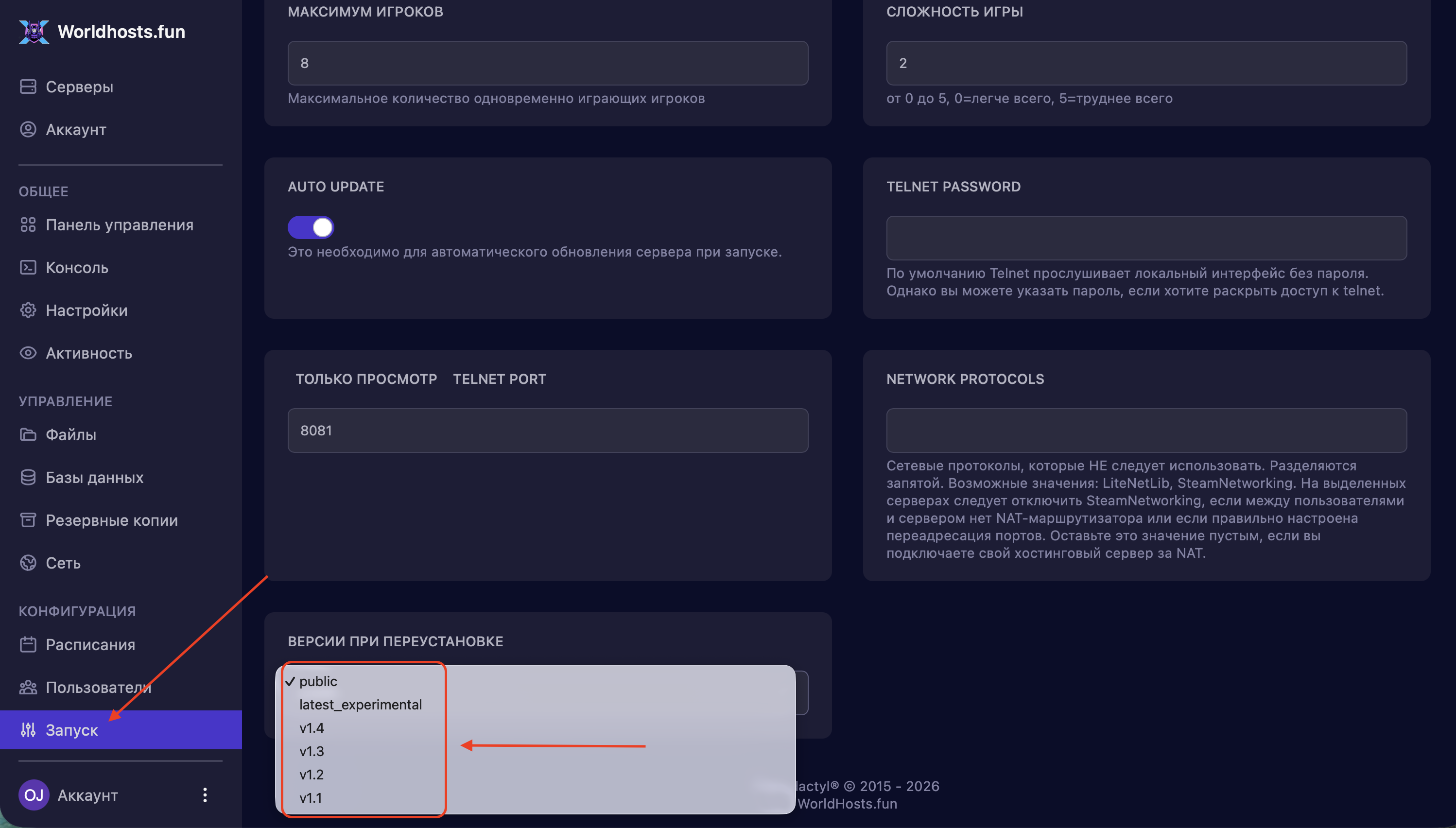Click the Telnet Password input field

(1146, 238)
